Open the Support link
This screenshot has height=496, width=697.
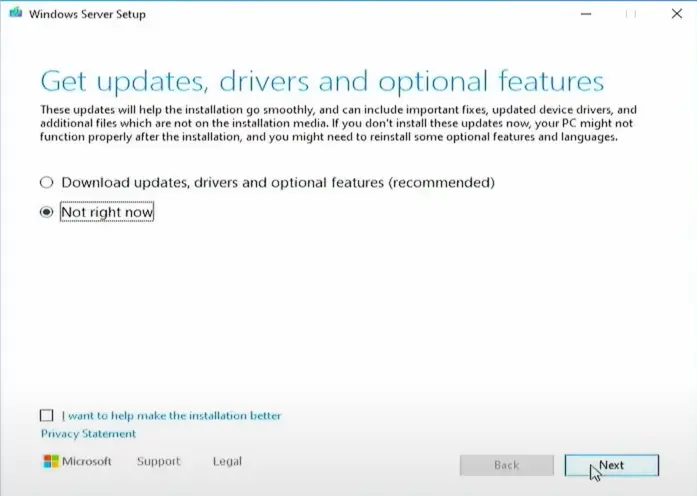click(159, 461)
